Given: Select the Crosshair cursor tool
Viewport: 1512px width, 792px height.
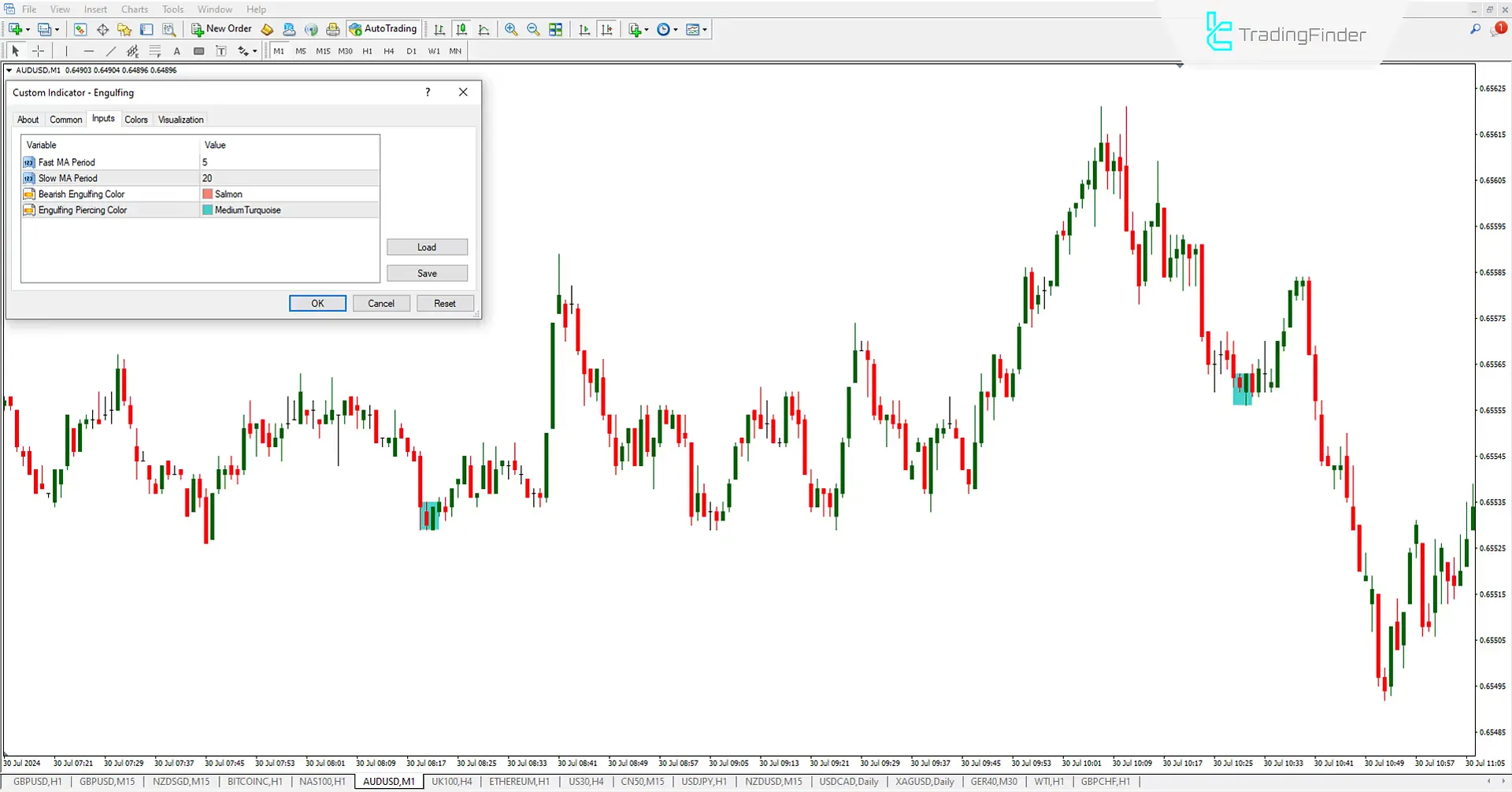Looking at the screenshot, I should click(x=38, y=51).
